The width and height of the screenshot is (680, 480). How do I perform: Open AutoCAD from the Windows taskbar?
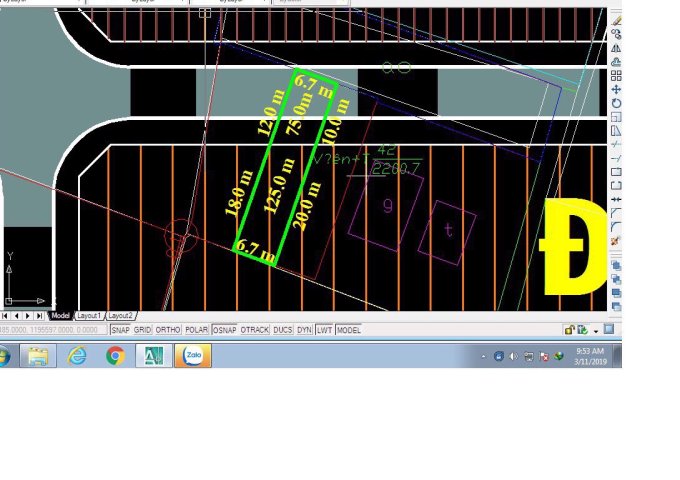click(155, 355)
